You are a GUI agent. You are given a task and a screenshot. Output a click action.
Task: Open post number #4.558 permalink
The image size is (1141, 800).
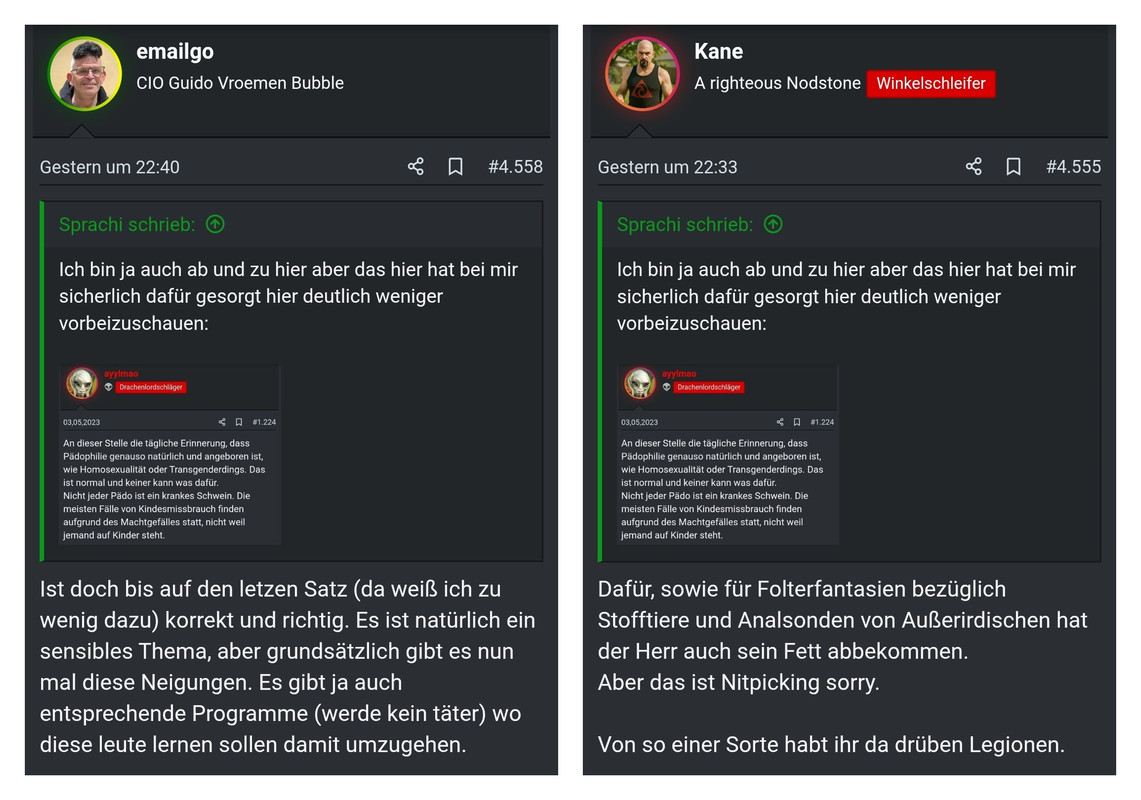coord(515,167)
